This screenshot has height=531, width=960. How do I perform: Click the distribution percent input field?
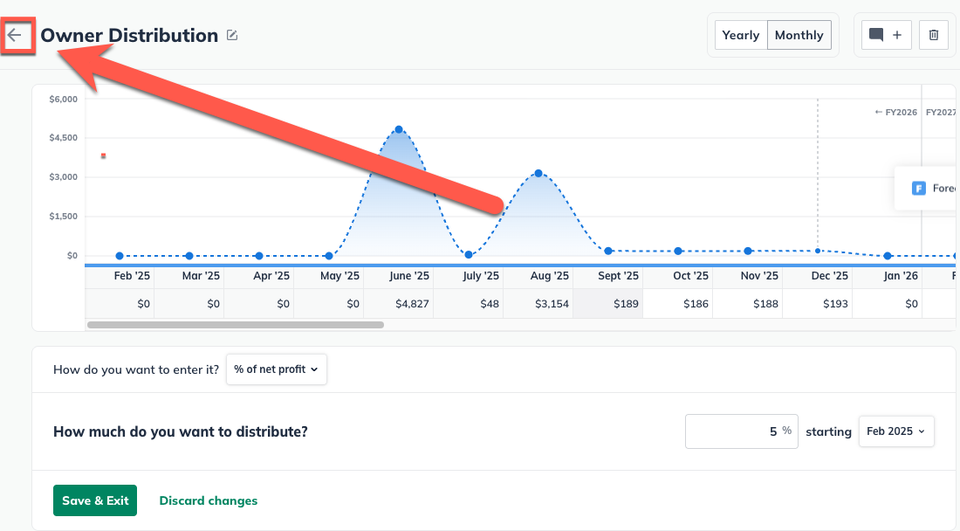coord(741,431)
